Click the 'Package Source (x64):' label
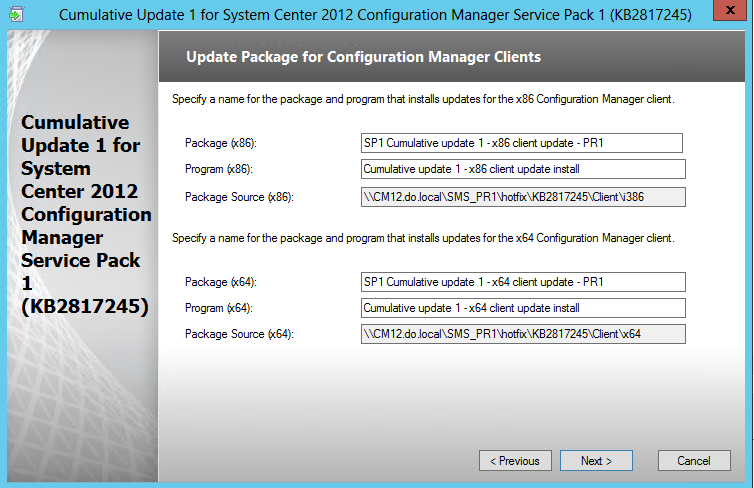Screen dimensions: 754x488 (x=239, y=334)
